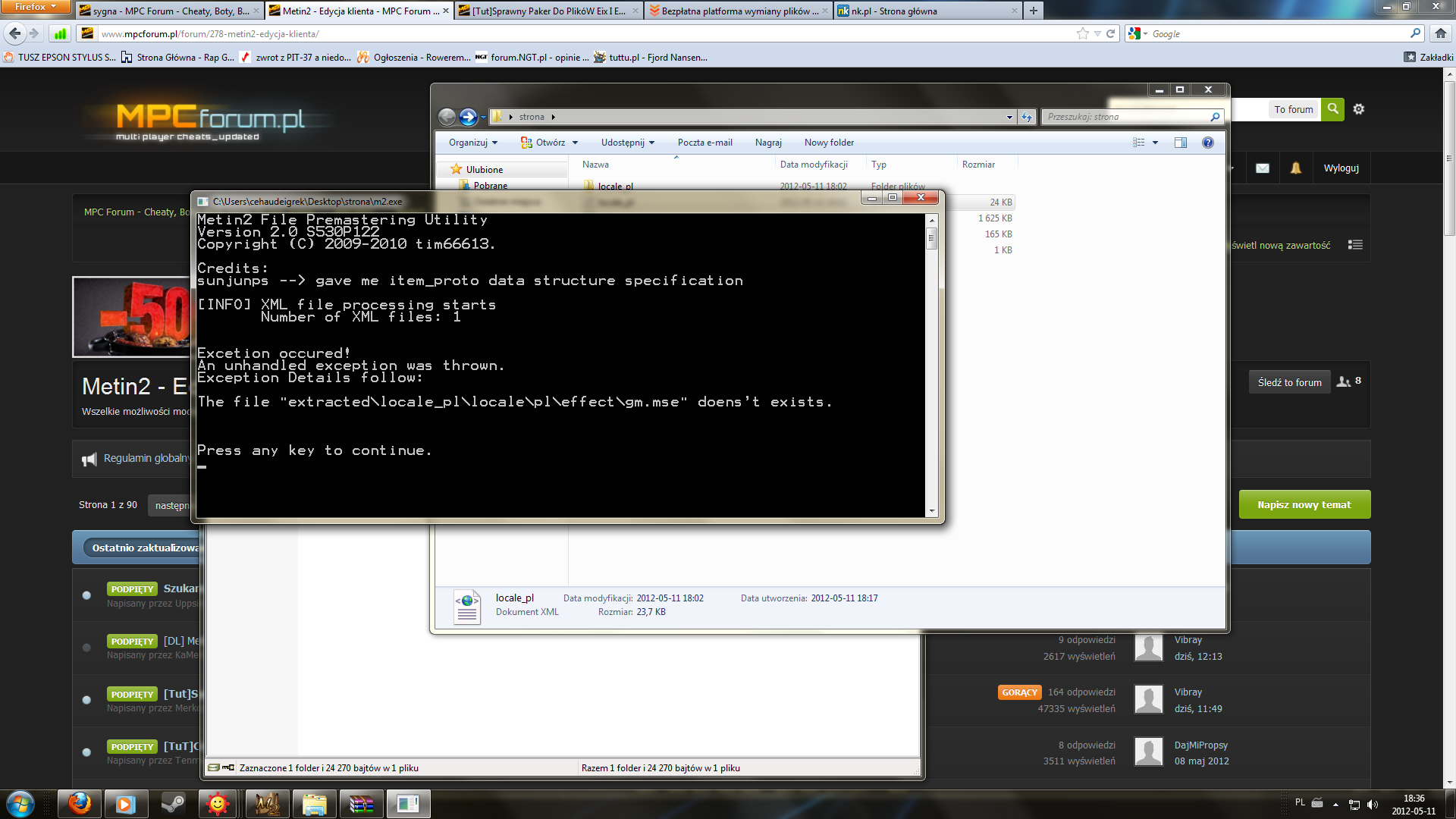
Task: Open tuttu.pl - Fjord Nansen bookmark
Action: click(x=651, y=57)
